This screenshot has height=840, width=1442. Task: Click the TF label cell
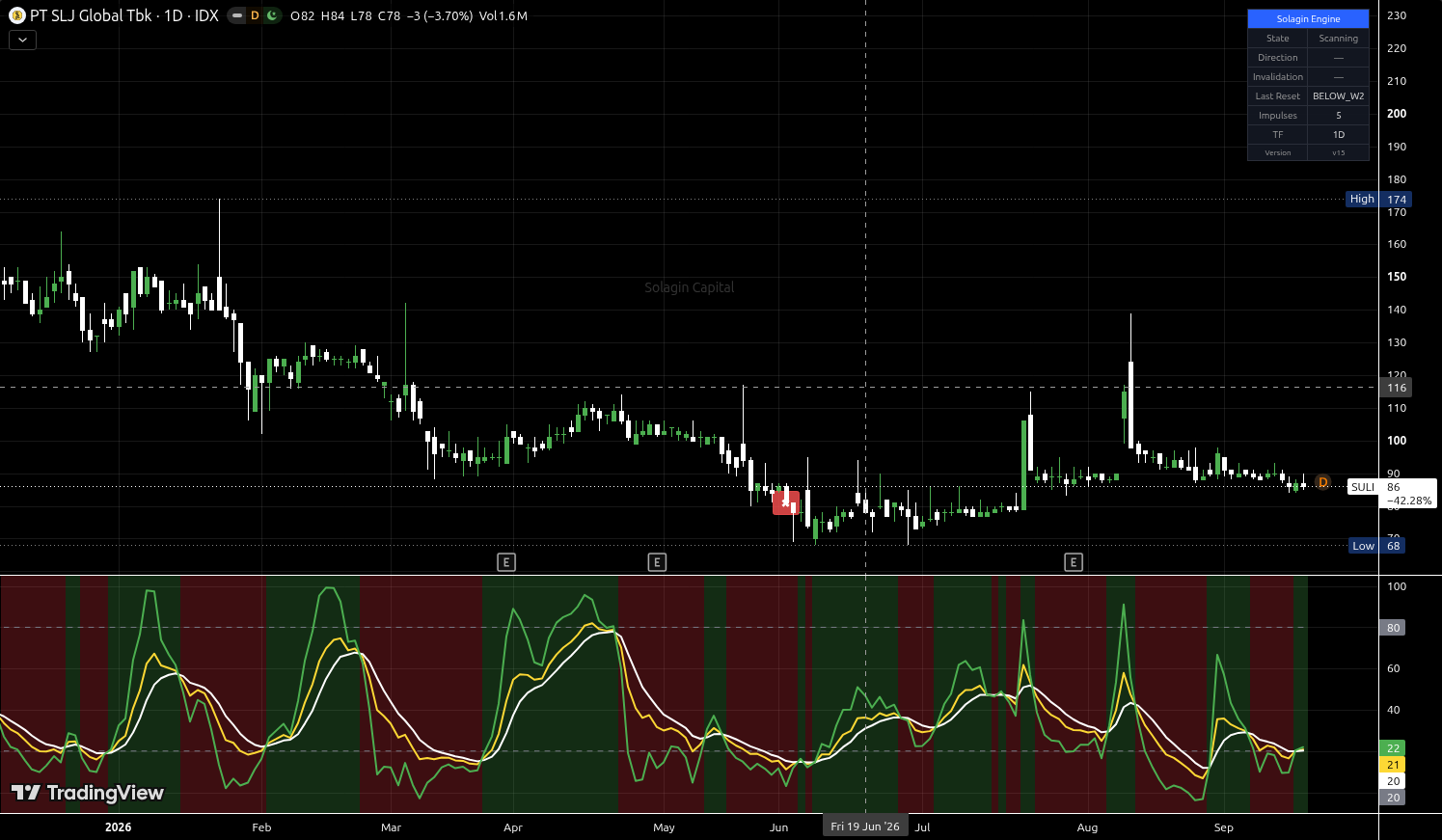point(1278,135)
